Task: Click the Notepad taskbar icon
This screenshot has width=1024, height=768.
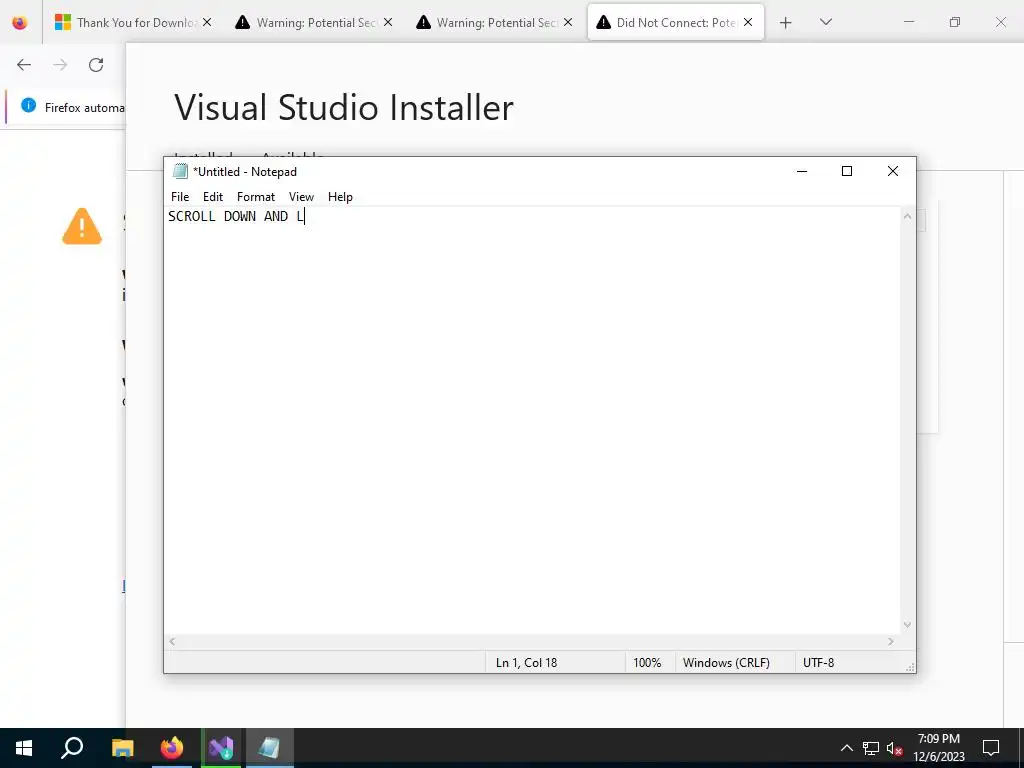Action: click(x=270, y=748)
